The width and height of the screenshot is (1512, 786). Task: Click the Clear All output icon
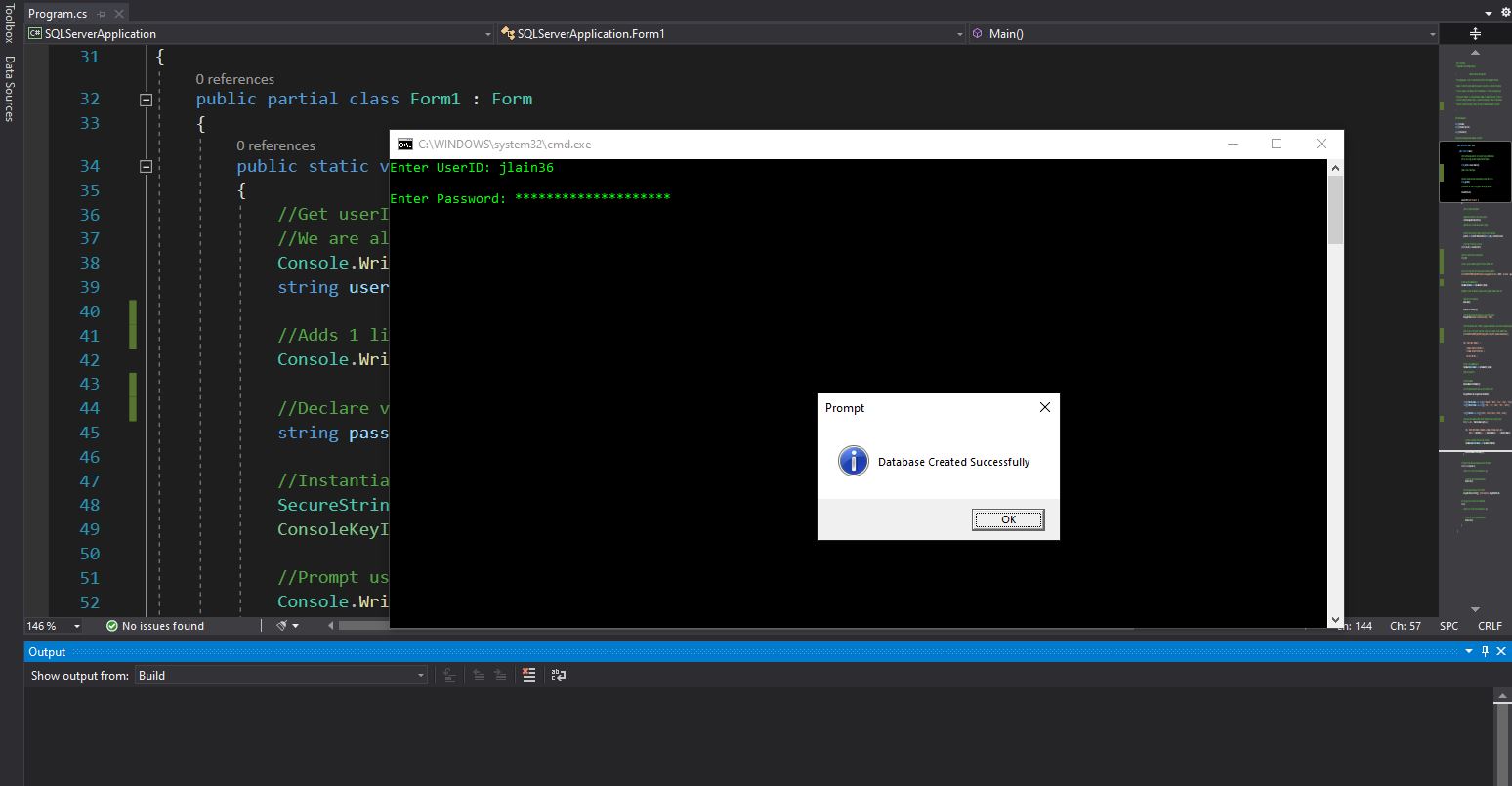[x=528, y=675]
